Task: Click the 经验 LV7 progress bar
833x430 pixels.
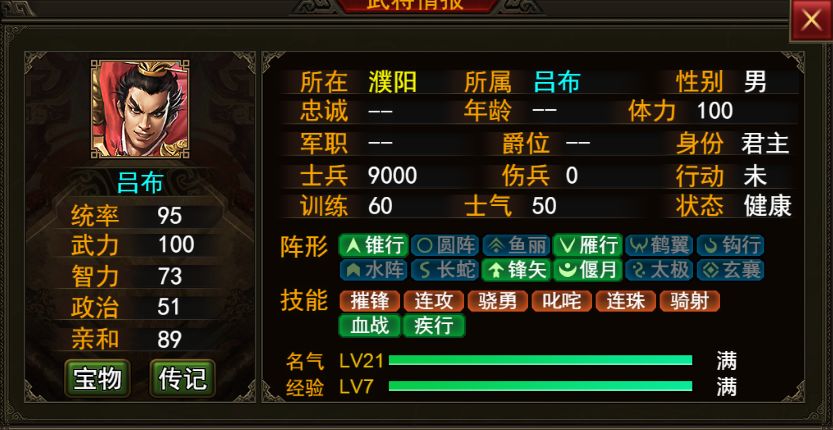Action: 540,386
